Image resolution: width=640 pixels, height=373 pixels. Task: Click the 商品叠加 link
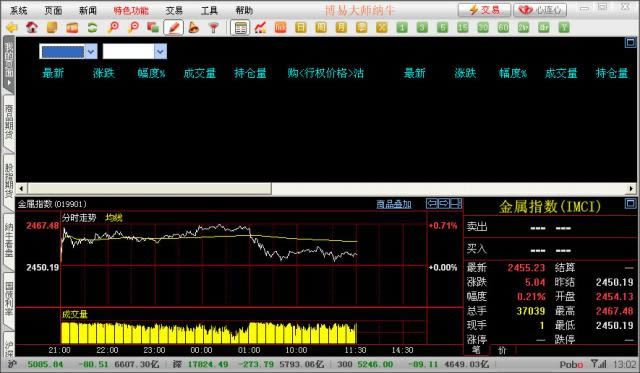coord(393,204)
